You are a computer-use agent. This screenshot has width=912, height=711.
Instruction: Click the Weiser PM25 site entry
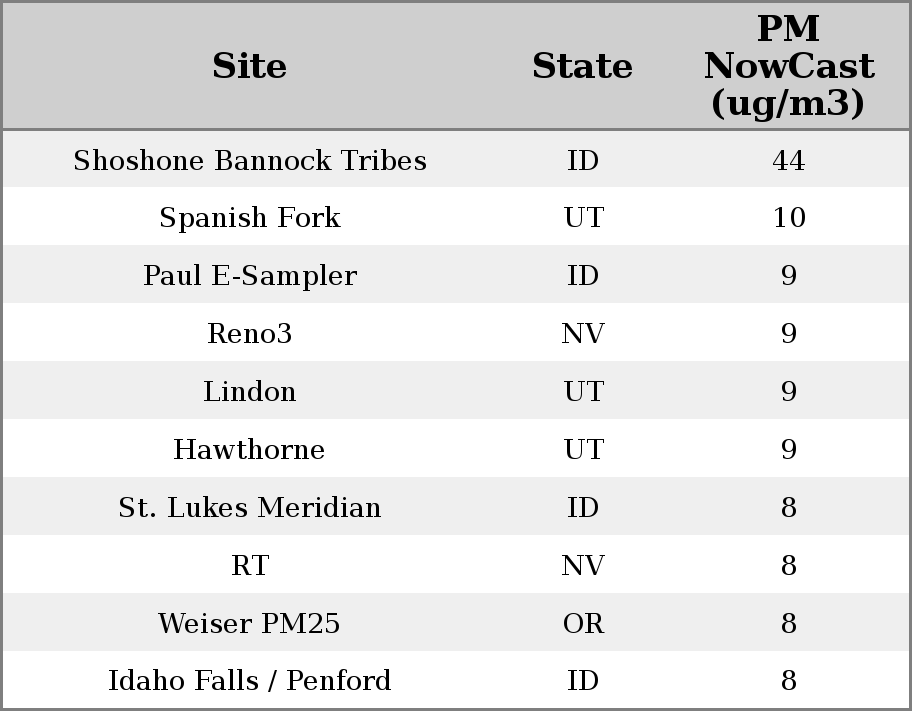pos(249,624)
